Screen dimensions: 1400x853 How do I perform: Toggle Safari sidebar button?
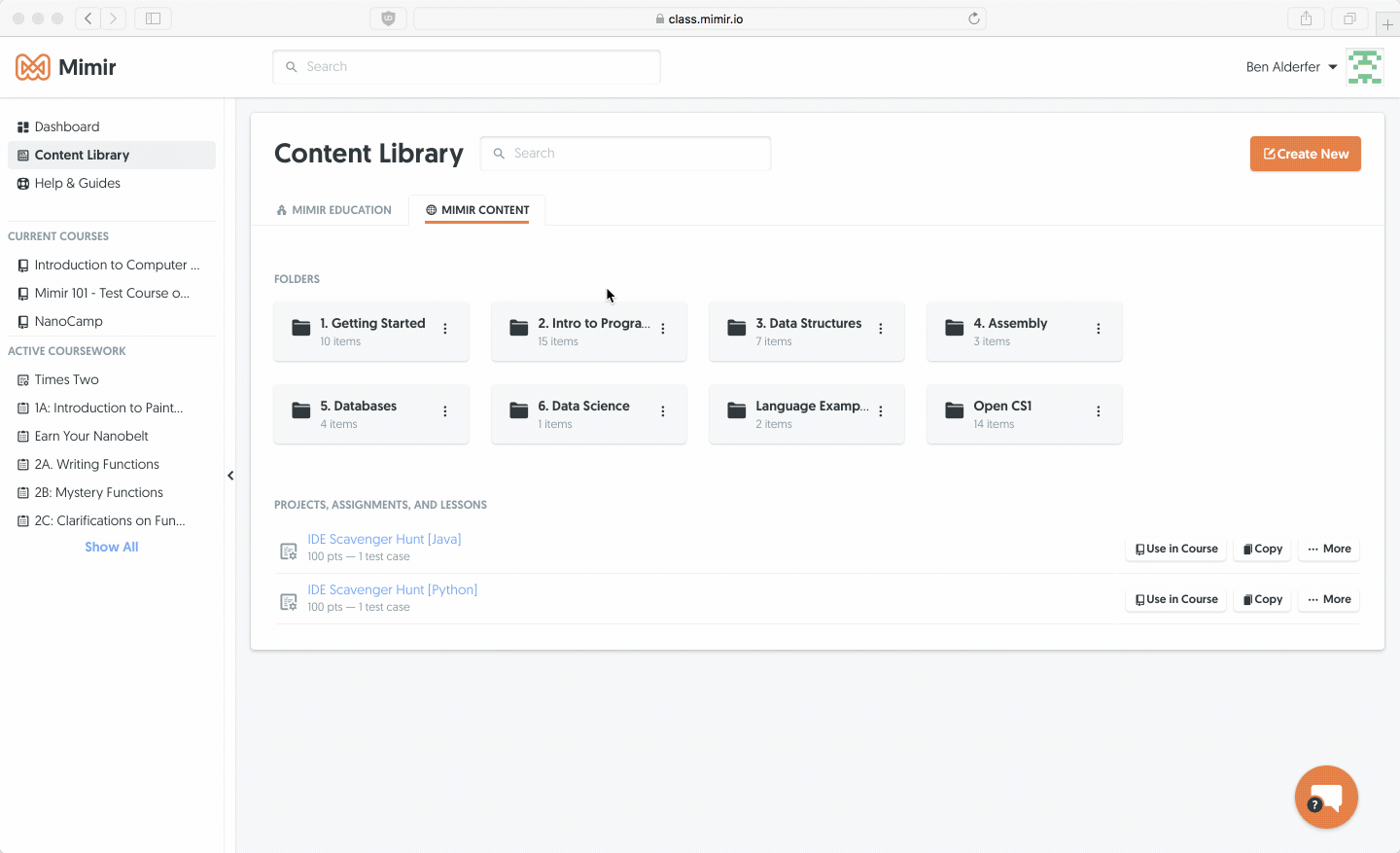(x=153, y=18)
